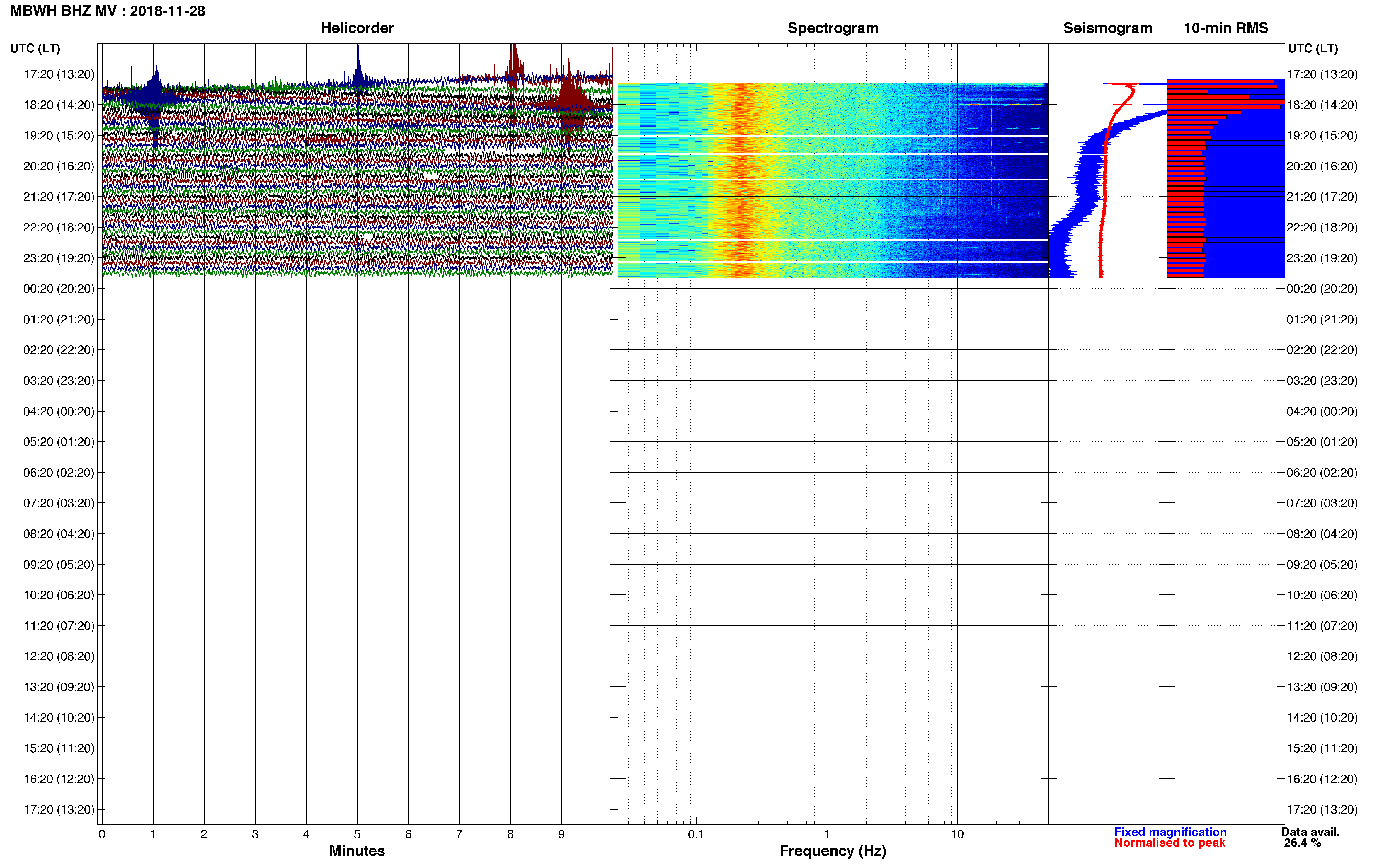Click minute tick 6 under Helicorder
1389x868 pixels.
408,834
